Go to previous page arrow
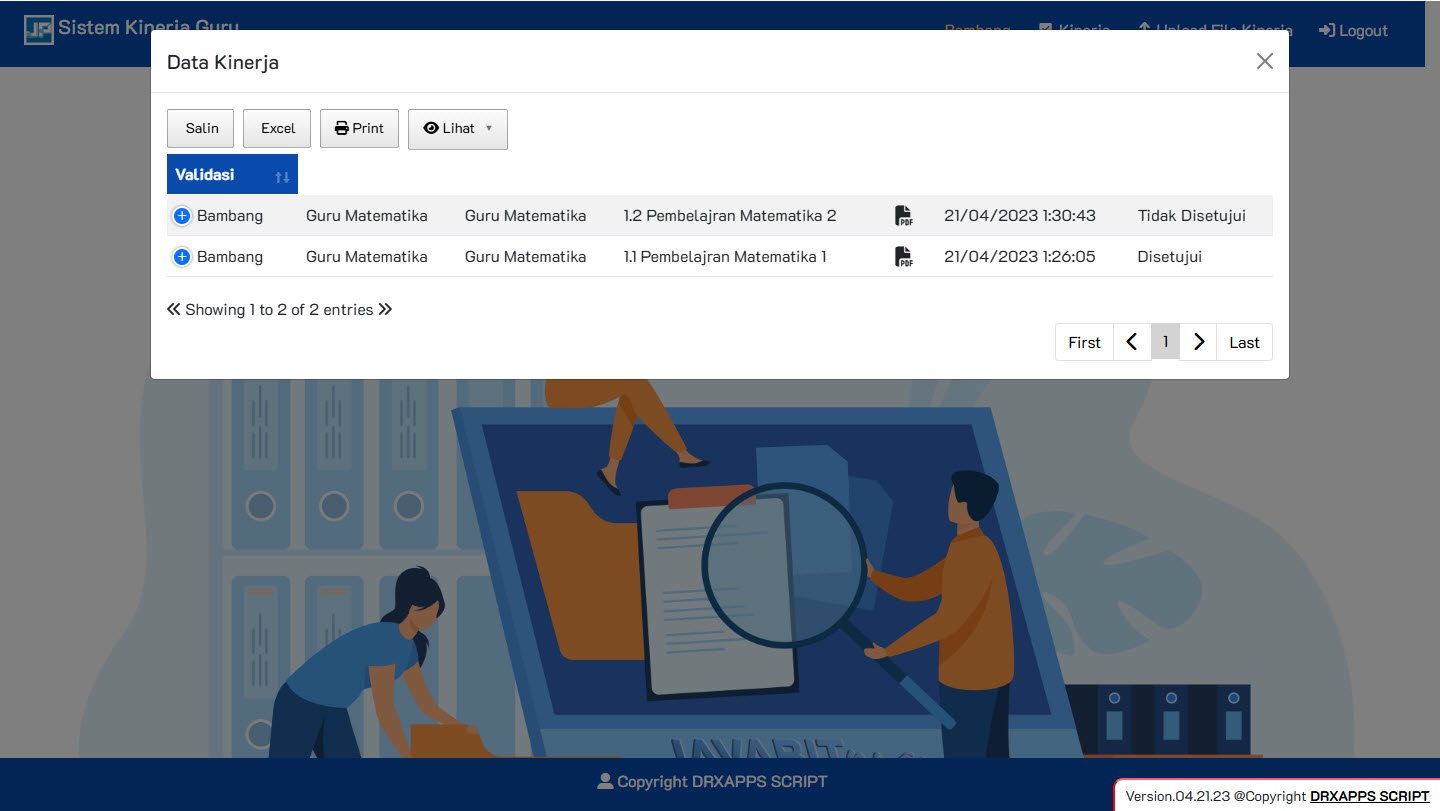1440x811 pixels. 1132,342
